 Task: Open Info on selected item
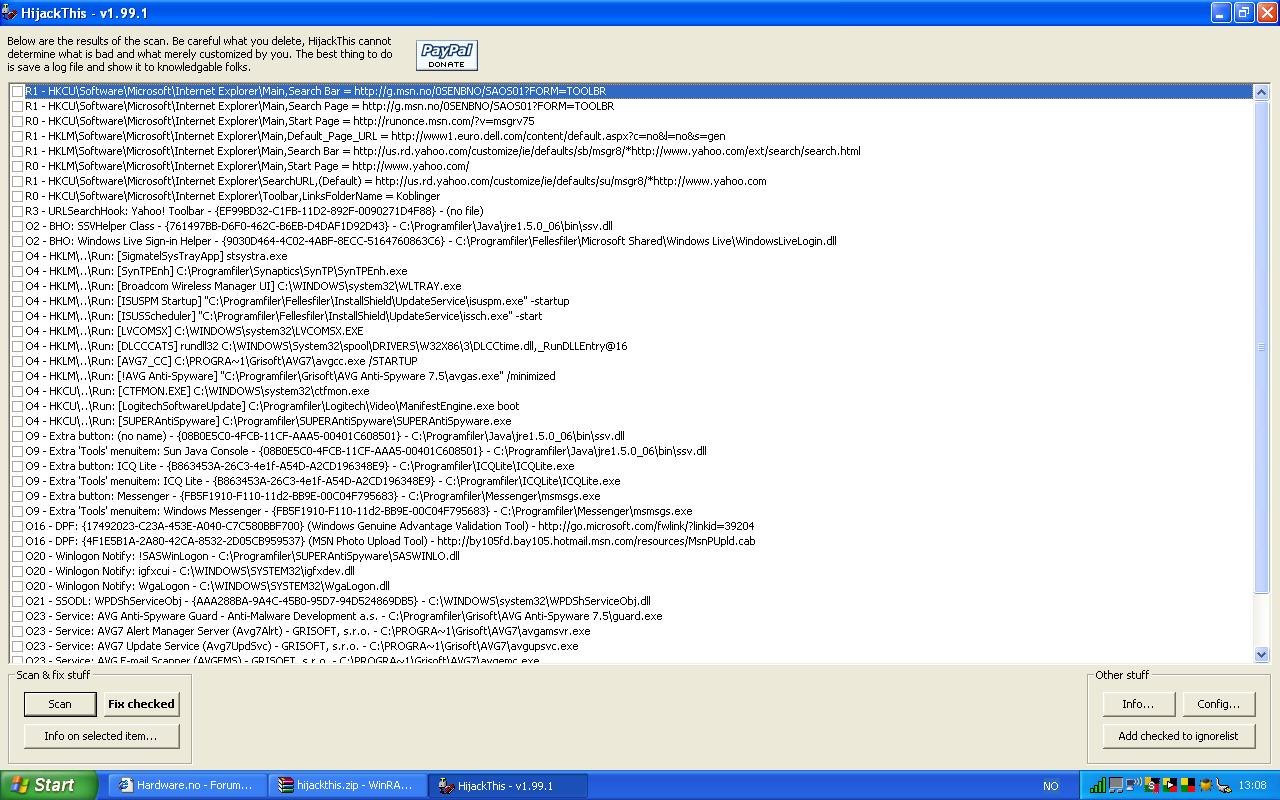101,736
